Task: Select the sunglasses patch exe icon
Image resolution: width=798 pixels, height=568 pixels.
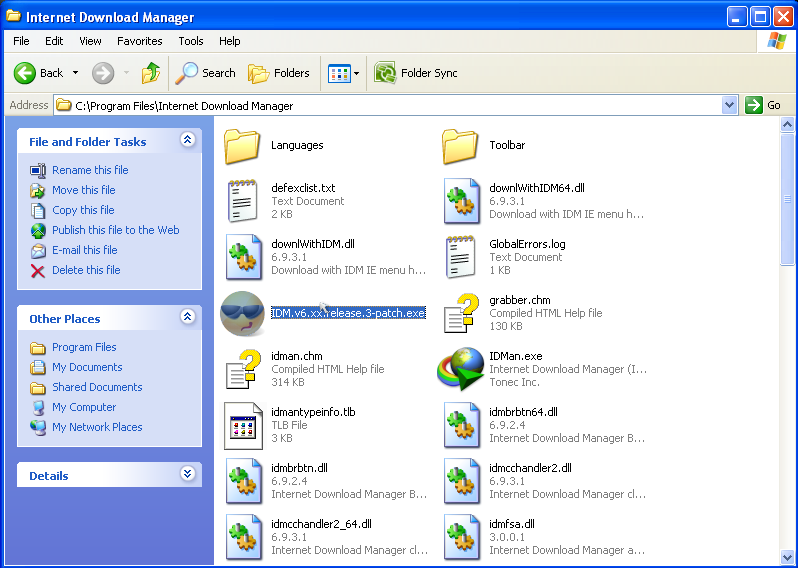Action: 242,314
